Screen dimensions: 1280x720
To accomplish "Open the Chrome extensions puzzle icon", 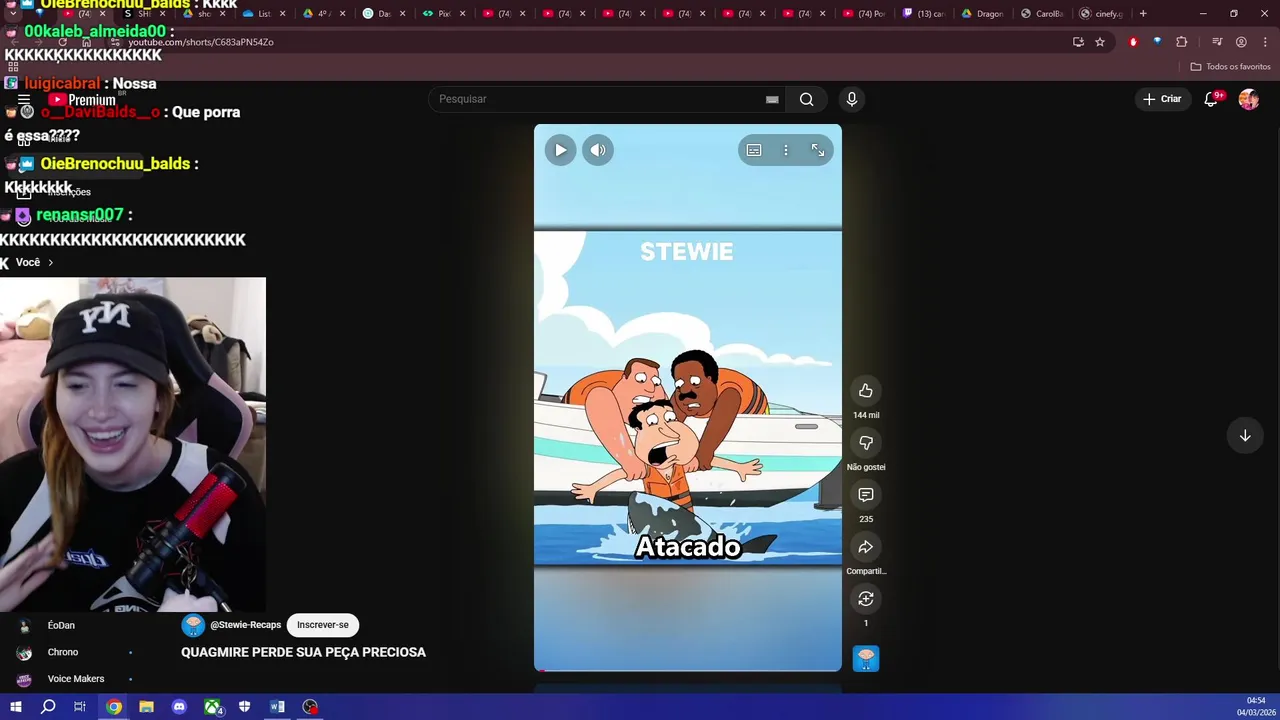I will [1182, 42].
